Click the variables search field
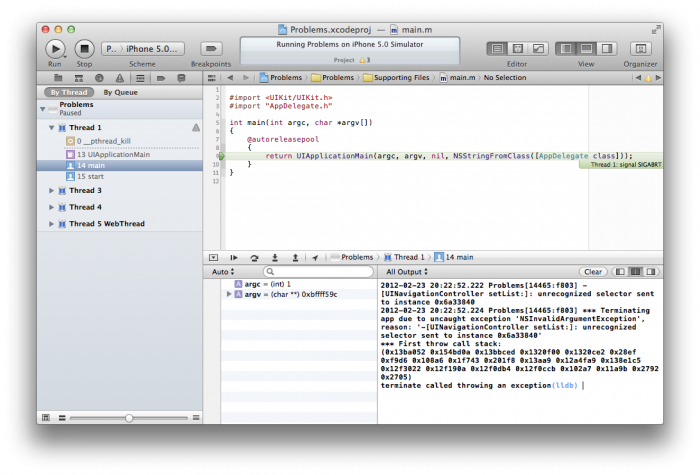This screenshot has width=700, height=475. (318, 271)
